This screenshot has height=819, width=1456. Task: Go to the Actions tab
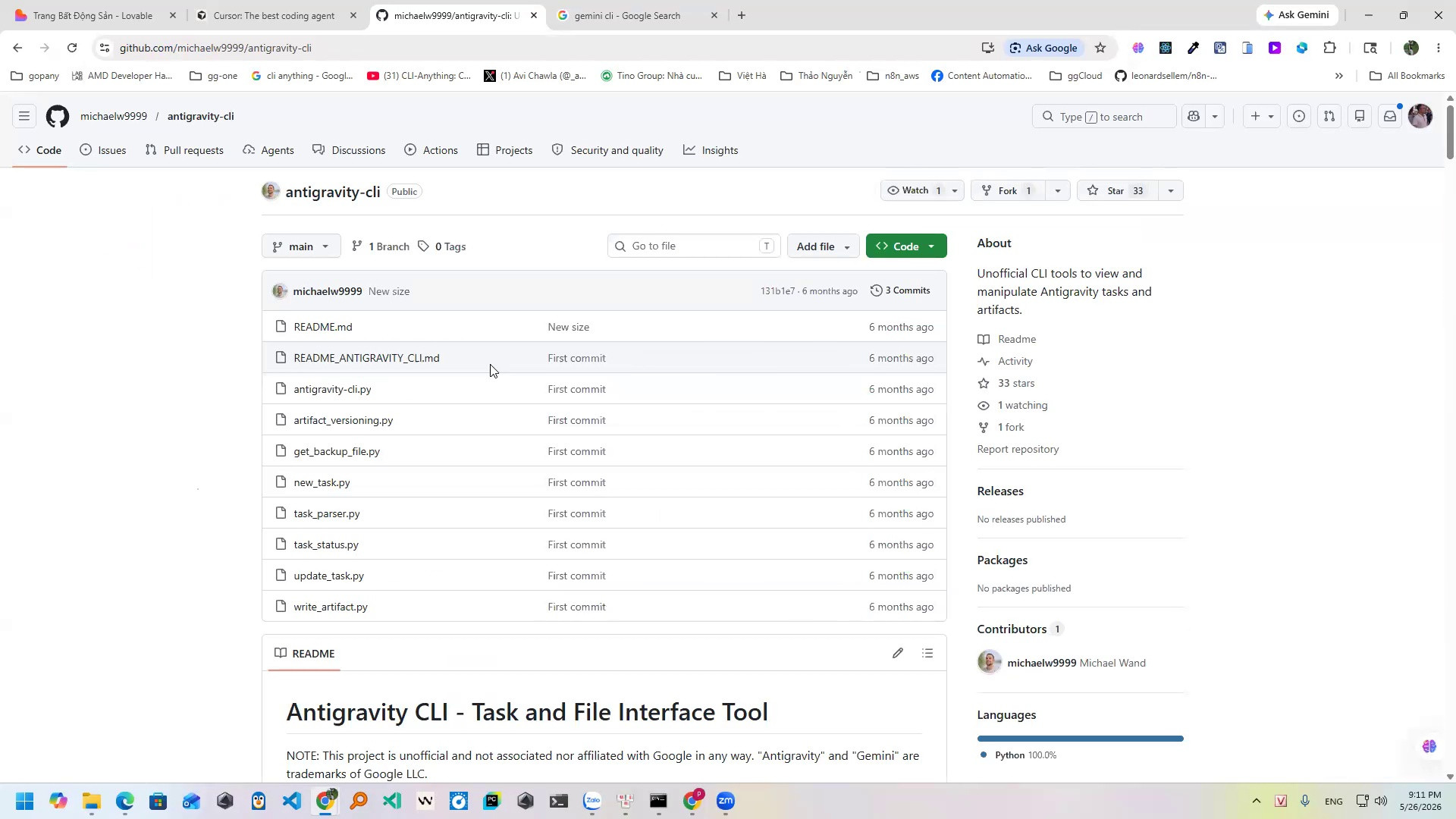431,150
